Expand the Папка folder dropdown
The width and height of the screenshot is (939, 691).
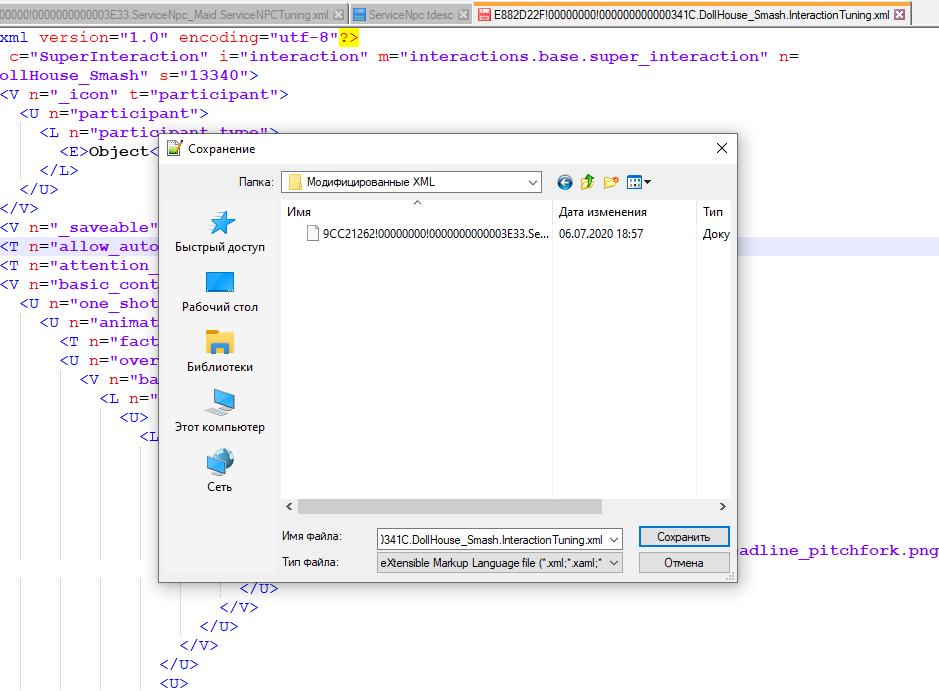tap(532, 182)
